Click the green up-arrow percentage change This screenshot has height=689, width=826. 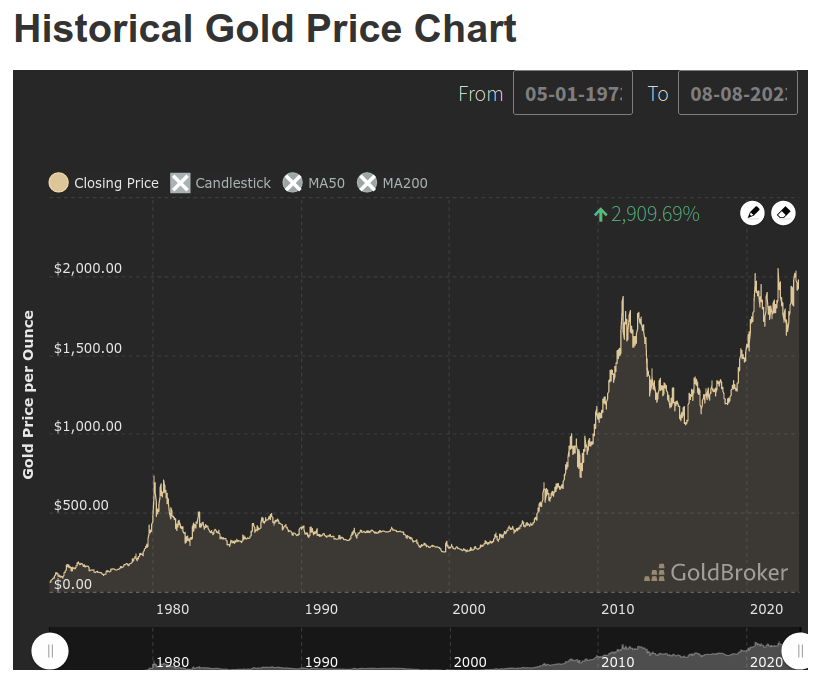coord(646,214)
